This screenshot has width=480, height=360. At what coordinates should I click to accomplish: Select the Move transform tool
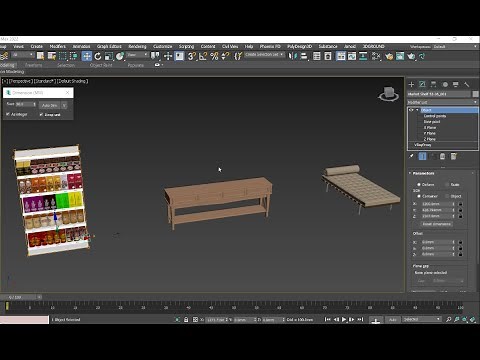click(87, 56)
